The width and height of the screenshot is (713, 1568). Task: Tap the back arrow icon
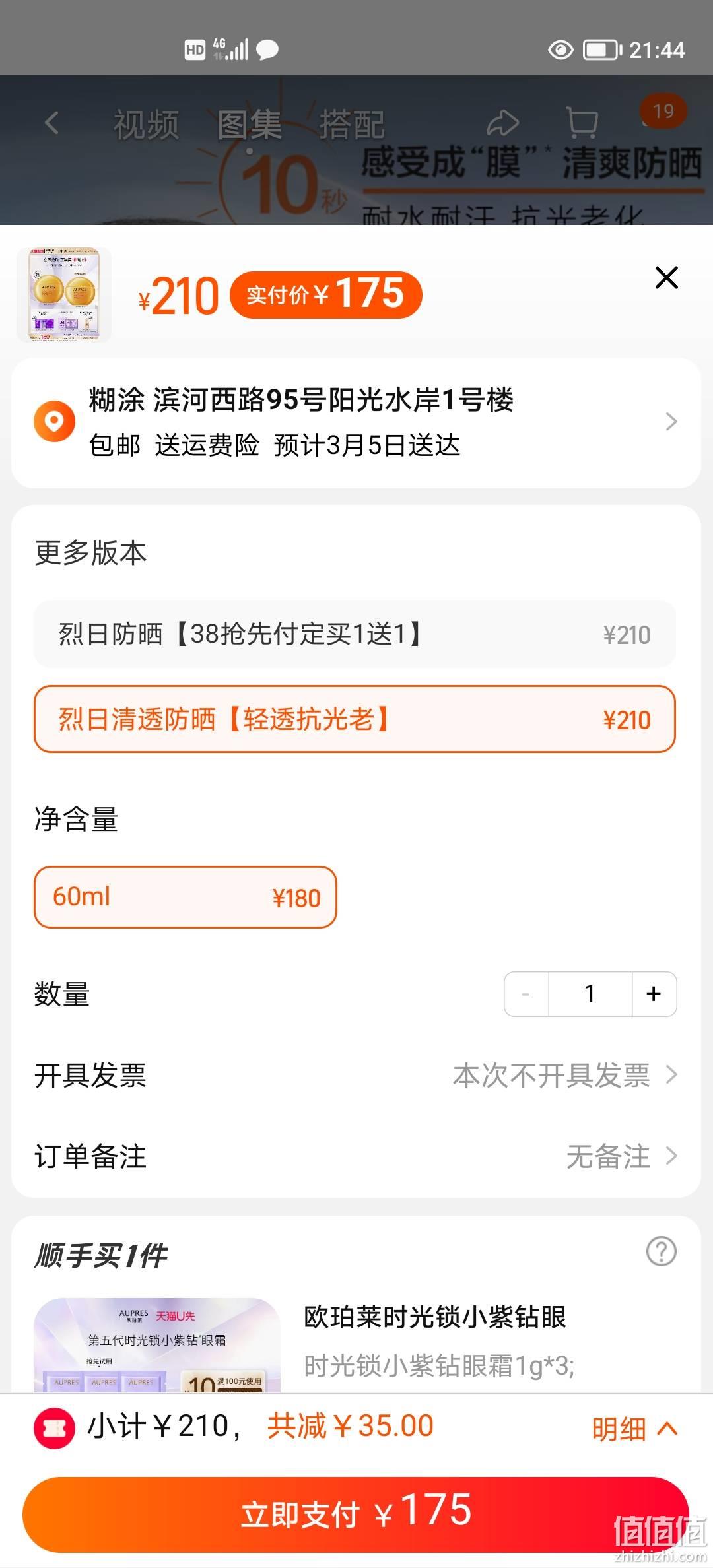(51, 123)
